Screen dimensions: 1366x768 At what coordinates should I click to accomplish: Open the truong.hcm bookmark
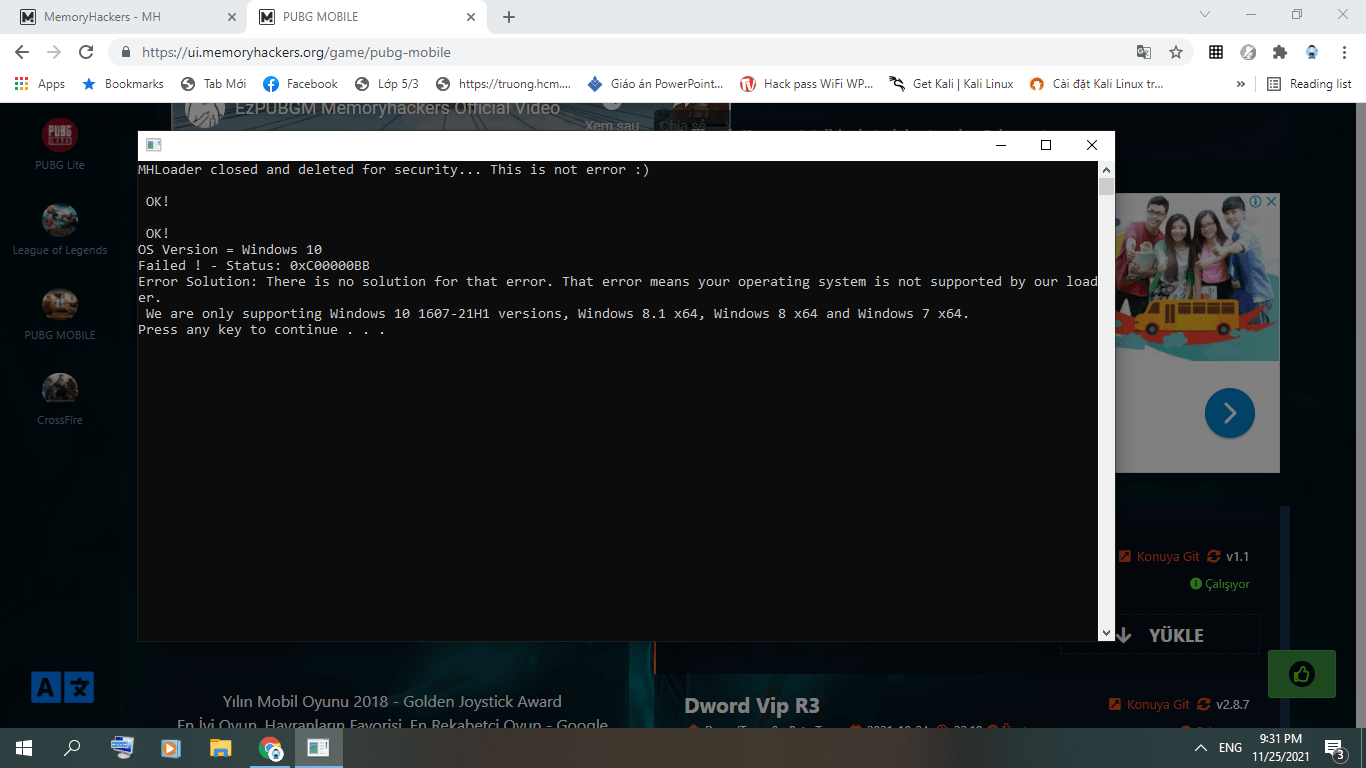[504, 84]
